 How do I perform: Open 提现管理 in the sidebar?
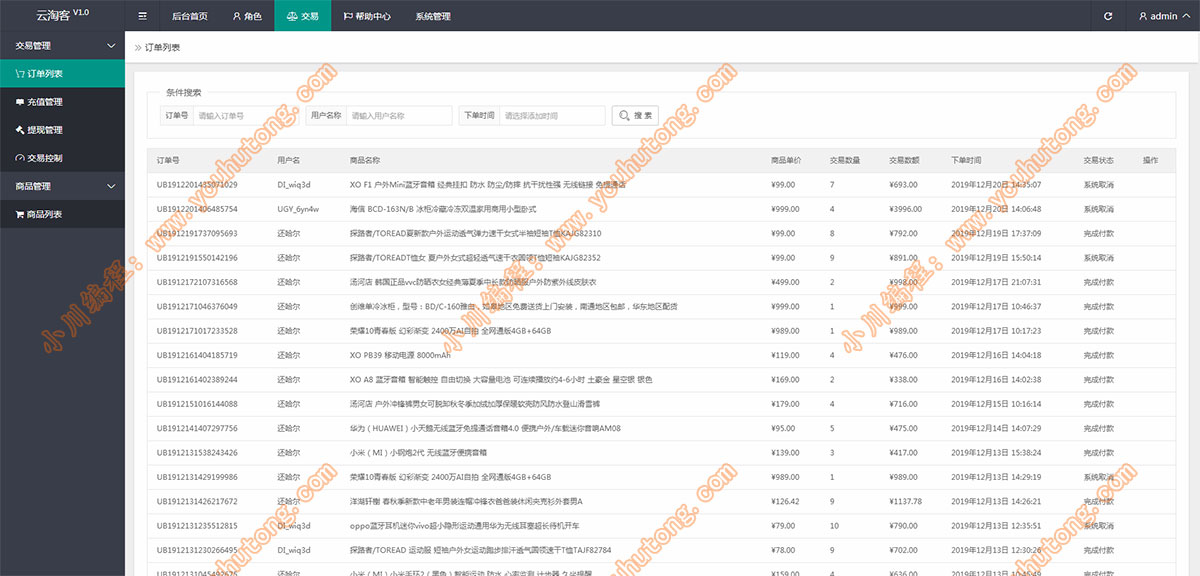coord(62,130)
